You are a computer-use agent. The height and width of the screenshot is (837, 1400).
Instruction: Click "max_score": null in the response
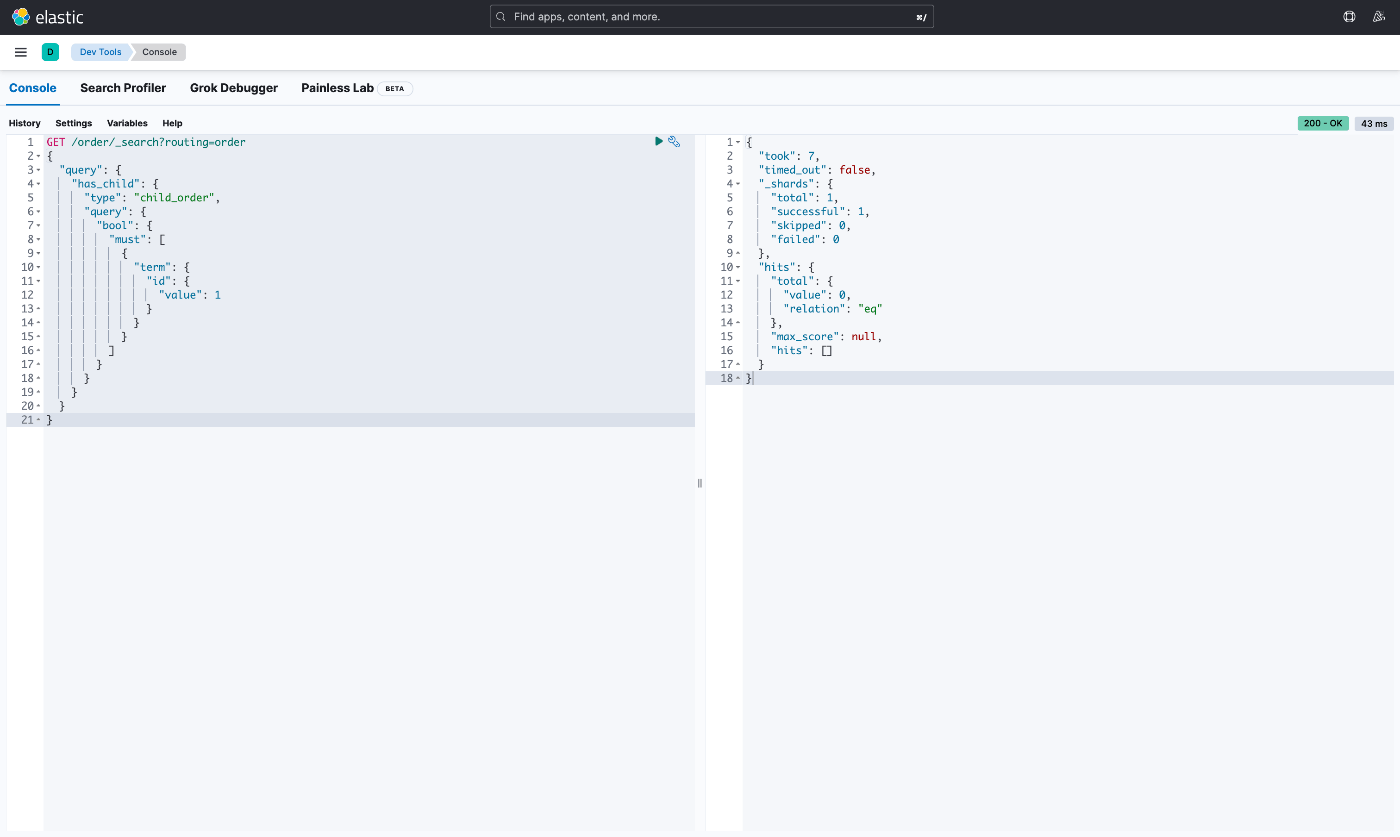tap(826, 337)
